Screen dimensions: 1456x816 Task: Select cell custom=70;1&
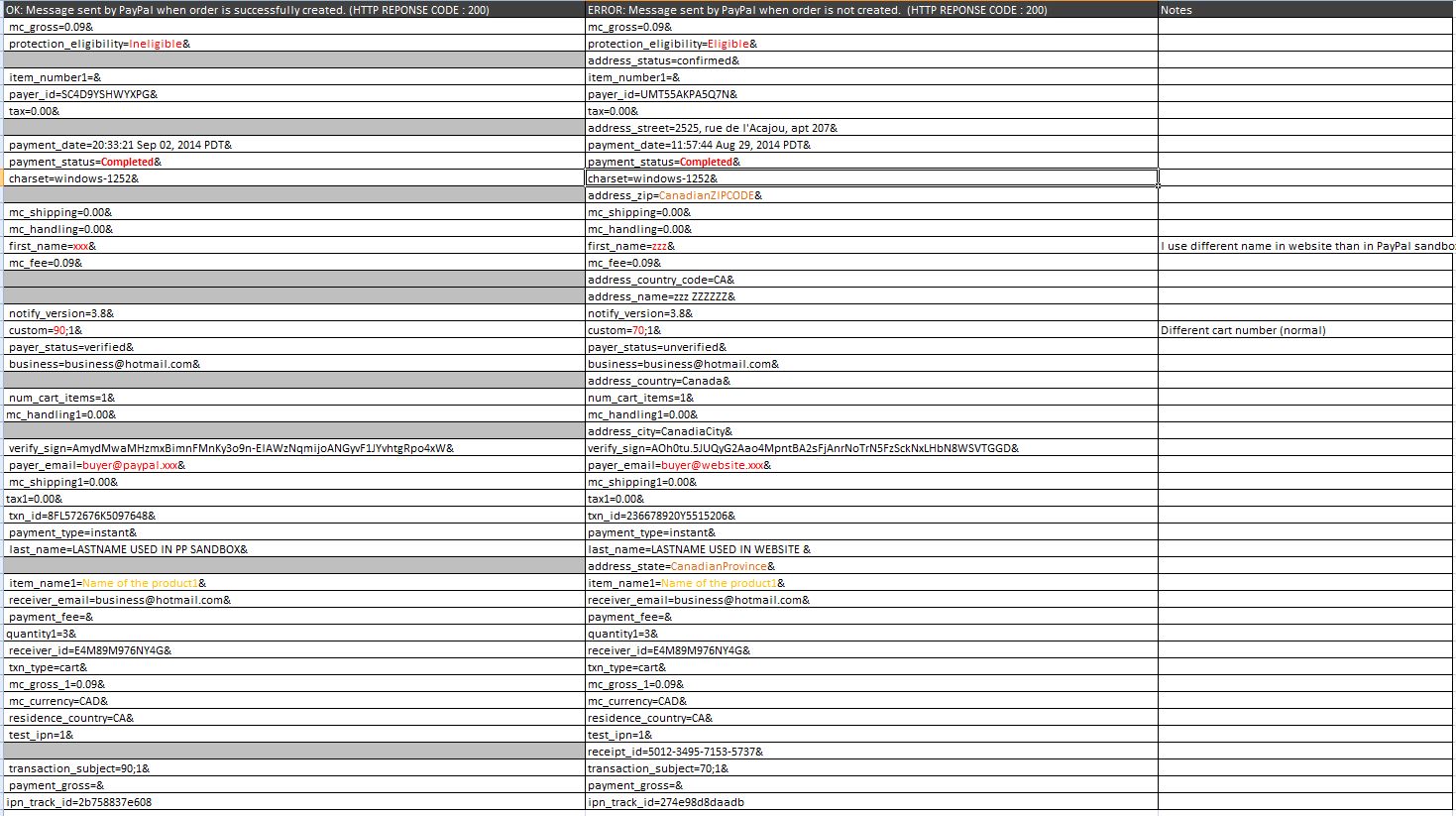[871, 330]
